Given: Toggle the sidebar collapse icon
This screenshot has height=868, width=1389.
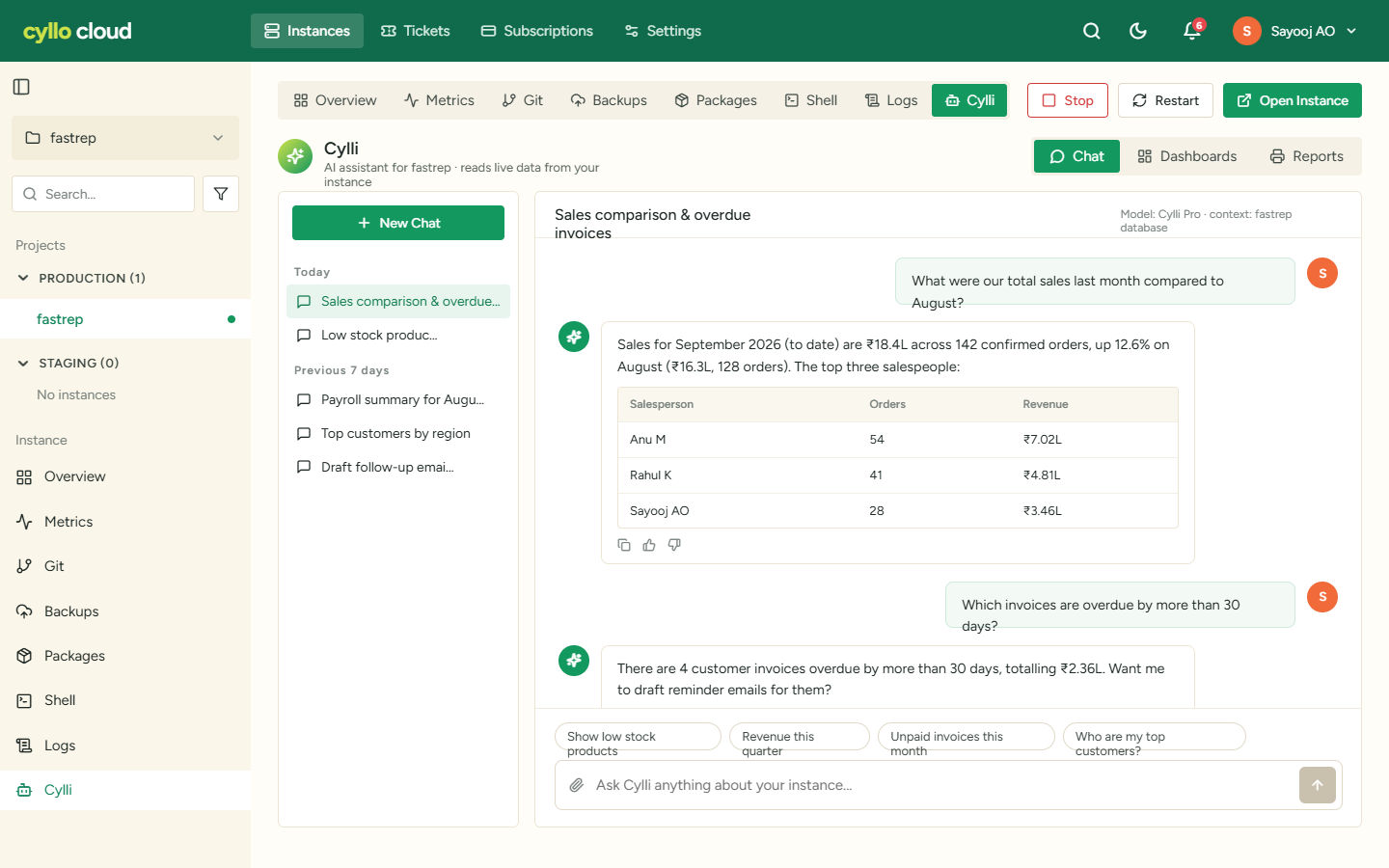Looking at the screenshot, I should 21,87.
